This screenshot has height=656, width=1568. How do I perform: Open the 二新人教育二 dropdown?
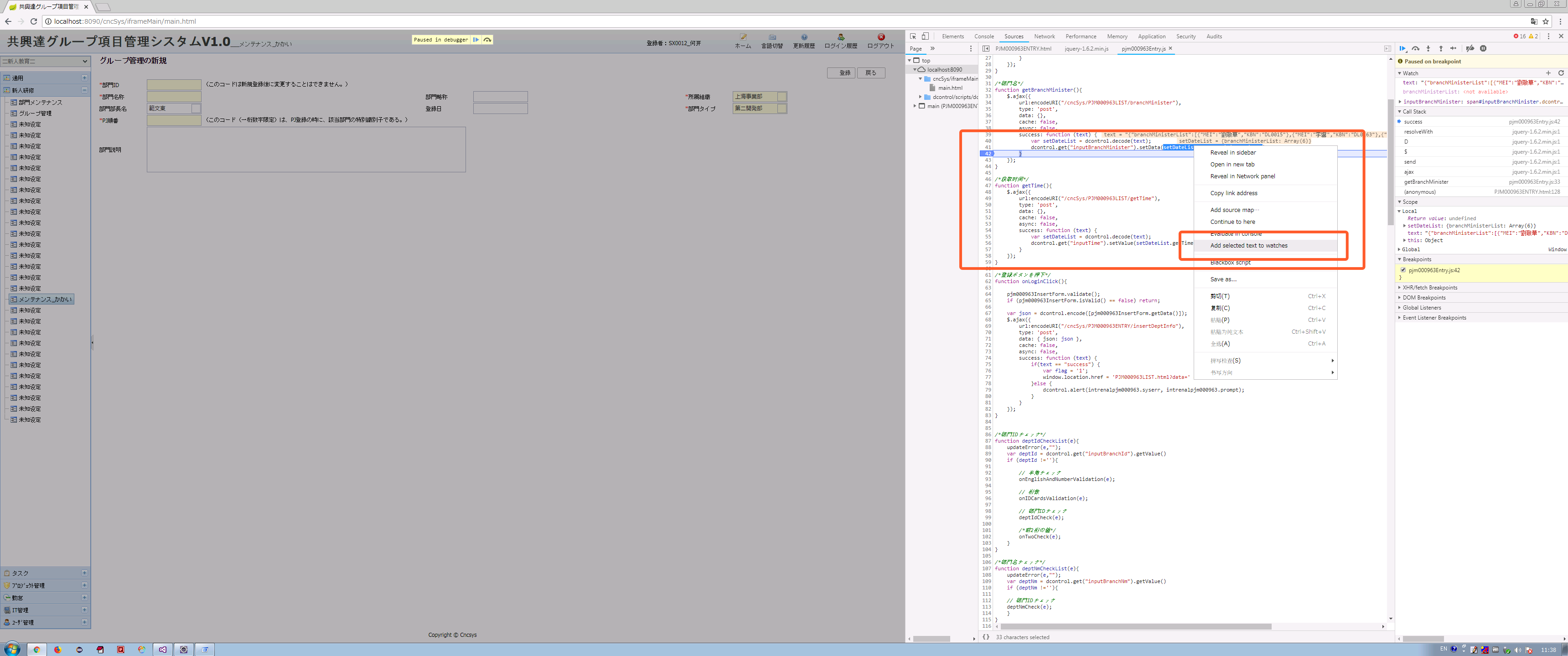[x=46, y=61]
